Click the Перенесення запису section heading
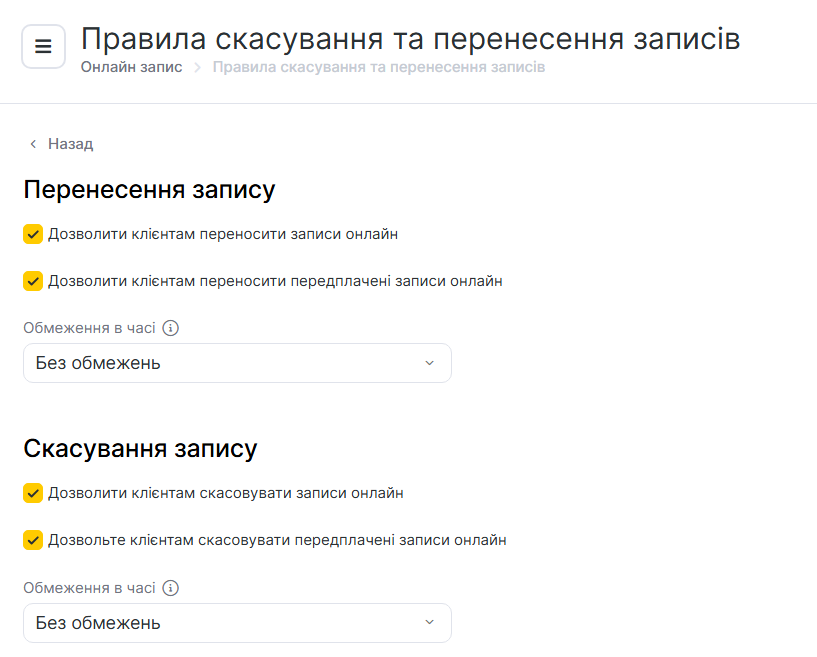 tap(149, 189)
